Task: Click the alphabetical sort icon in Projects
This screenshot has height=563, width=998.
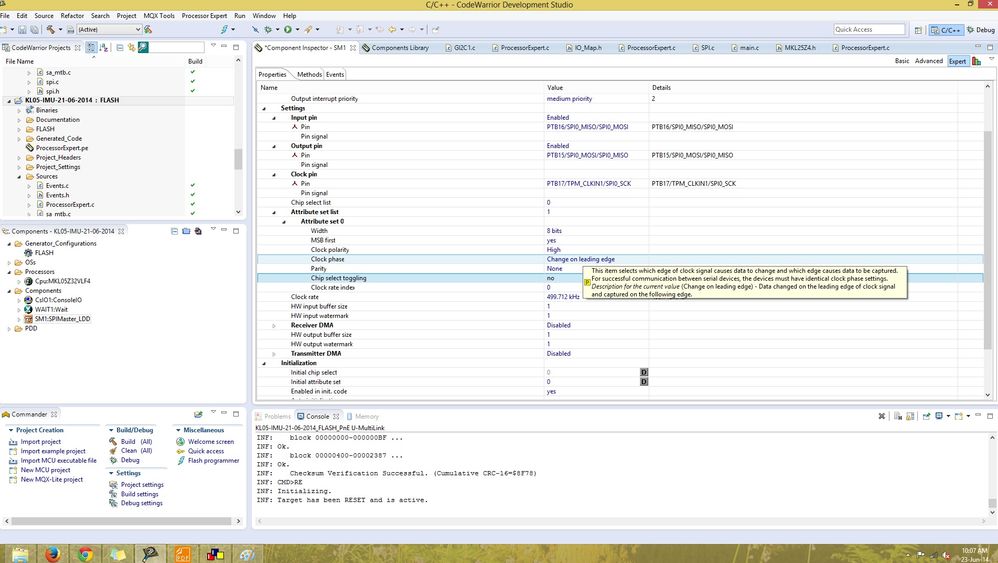Action: point(104,48)
